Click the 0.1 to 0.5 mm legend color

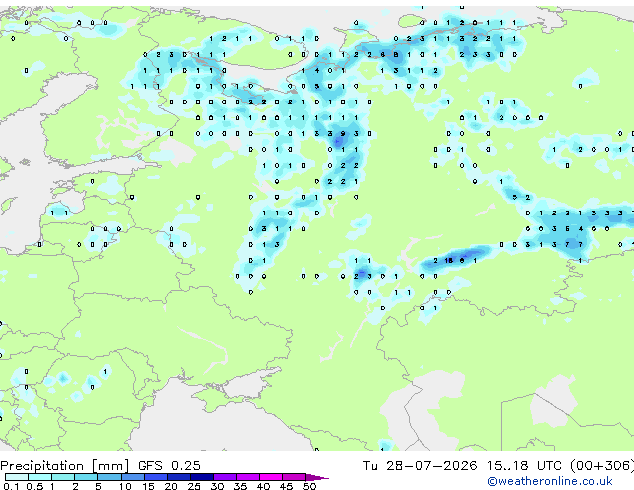(17, 477)
